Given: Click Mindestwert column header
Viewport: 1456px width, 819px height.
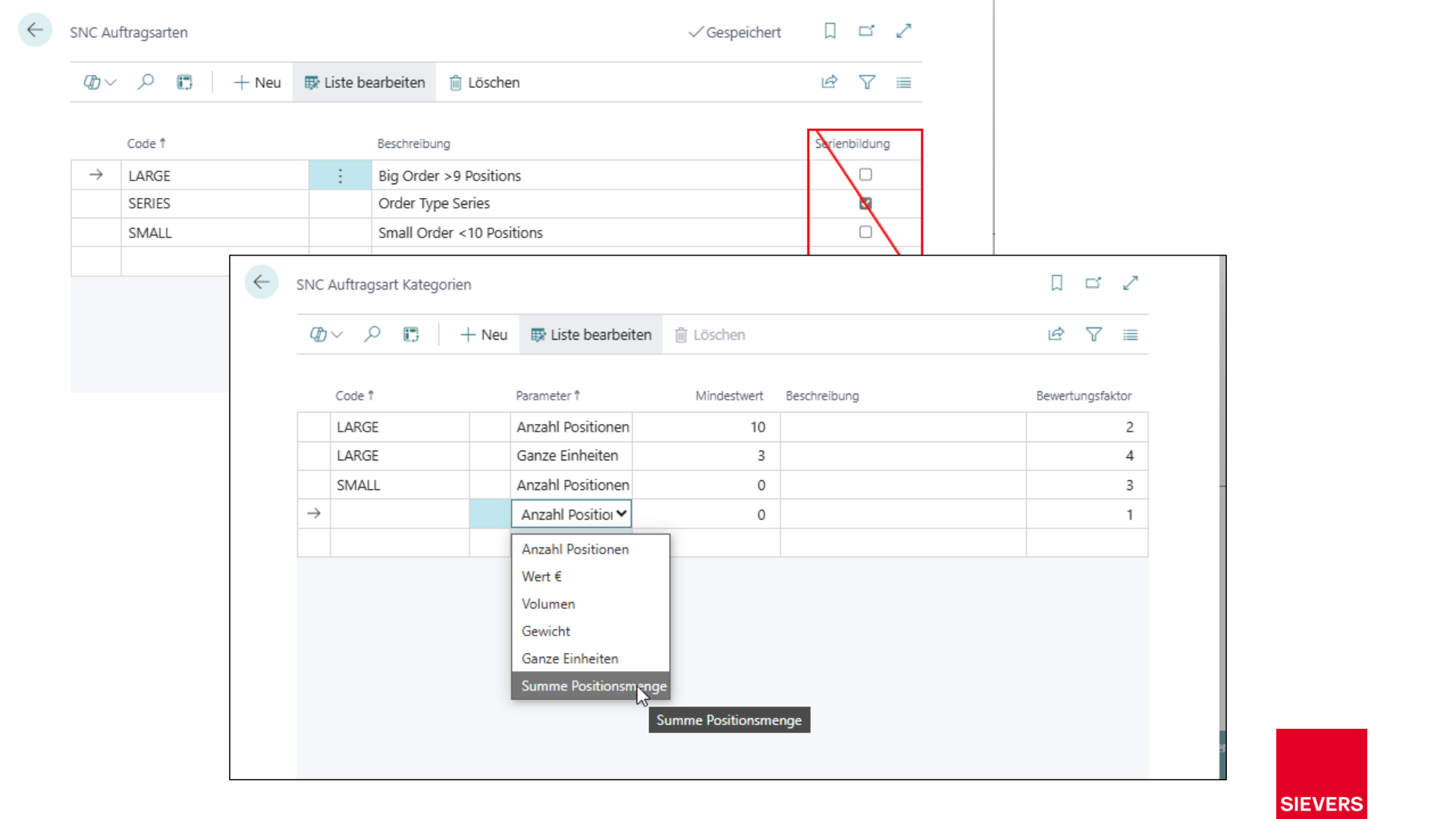Looking at the screenshot, I should click(729, 396).
